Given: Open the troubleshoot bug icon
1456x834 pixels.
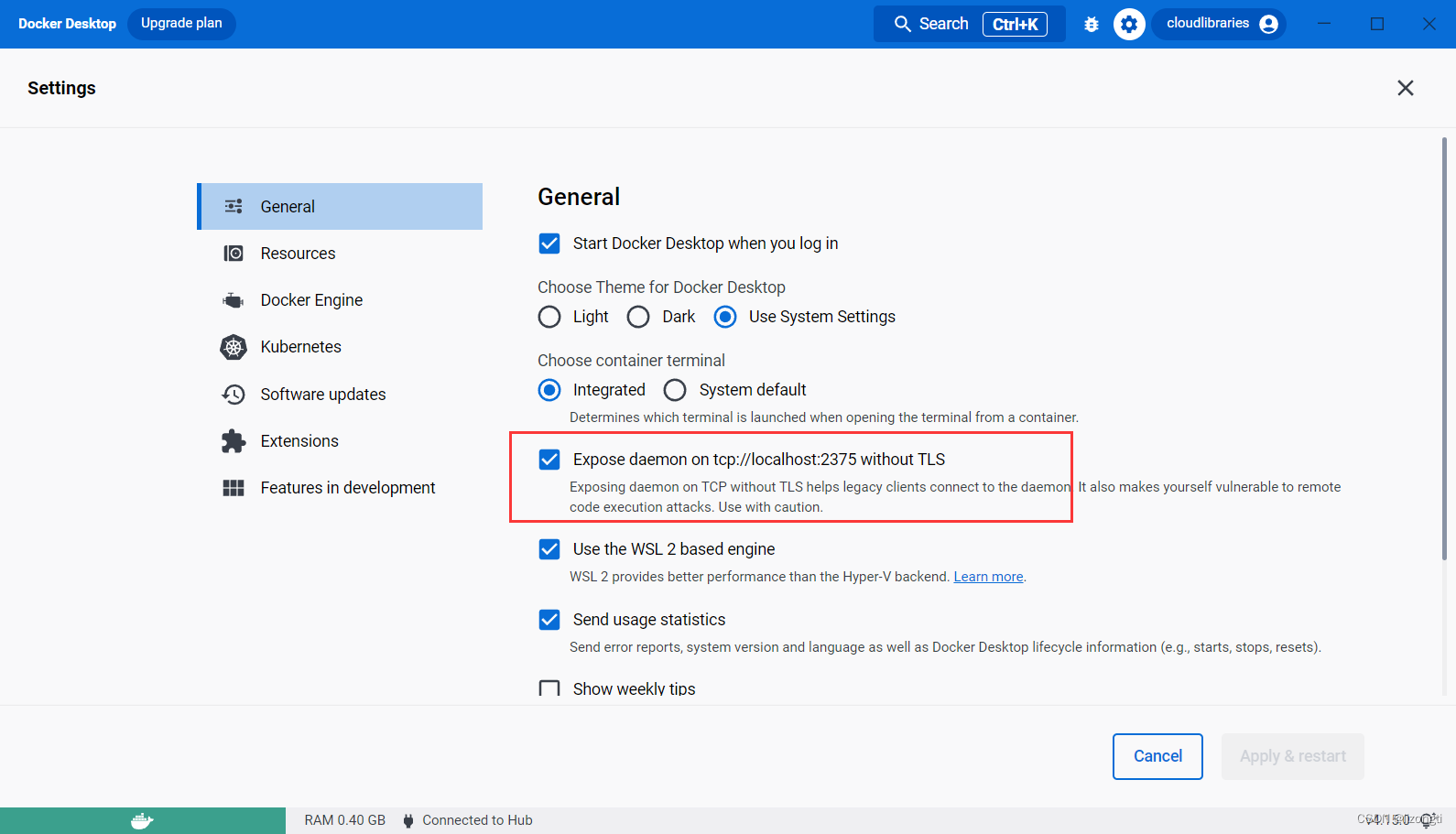Looking at the screenshot, I should point(1092,25).
